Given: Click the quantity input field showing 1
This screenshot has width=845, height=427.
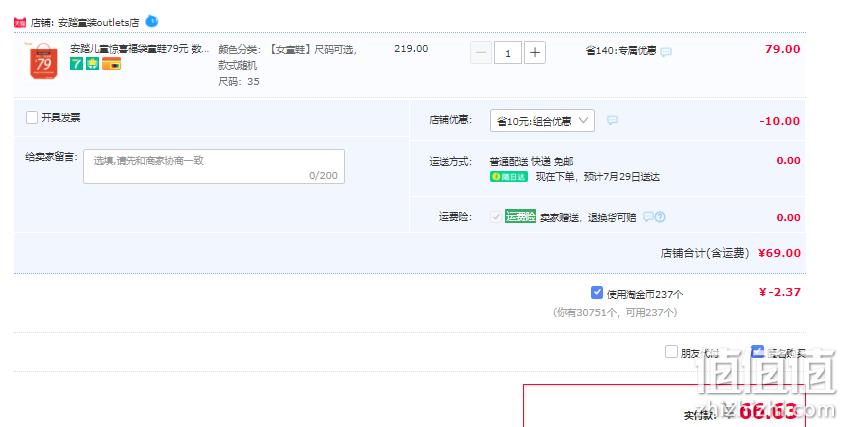Looking at the screenshot, I should tap(508, 53).
